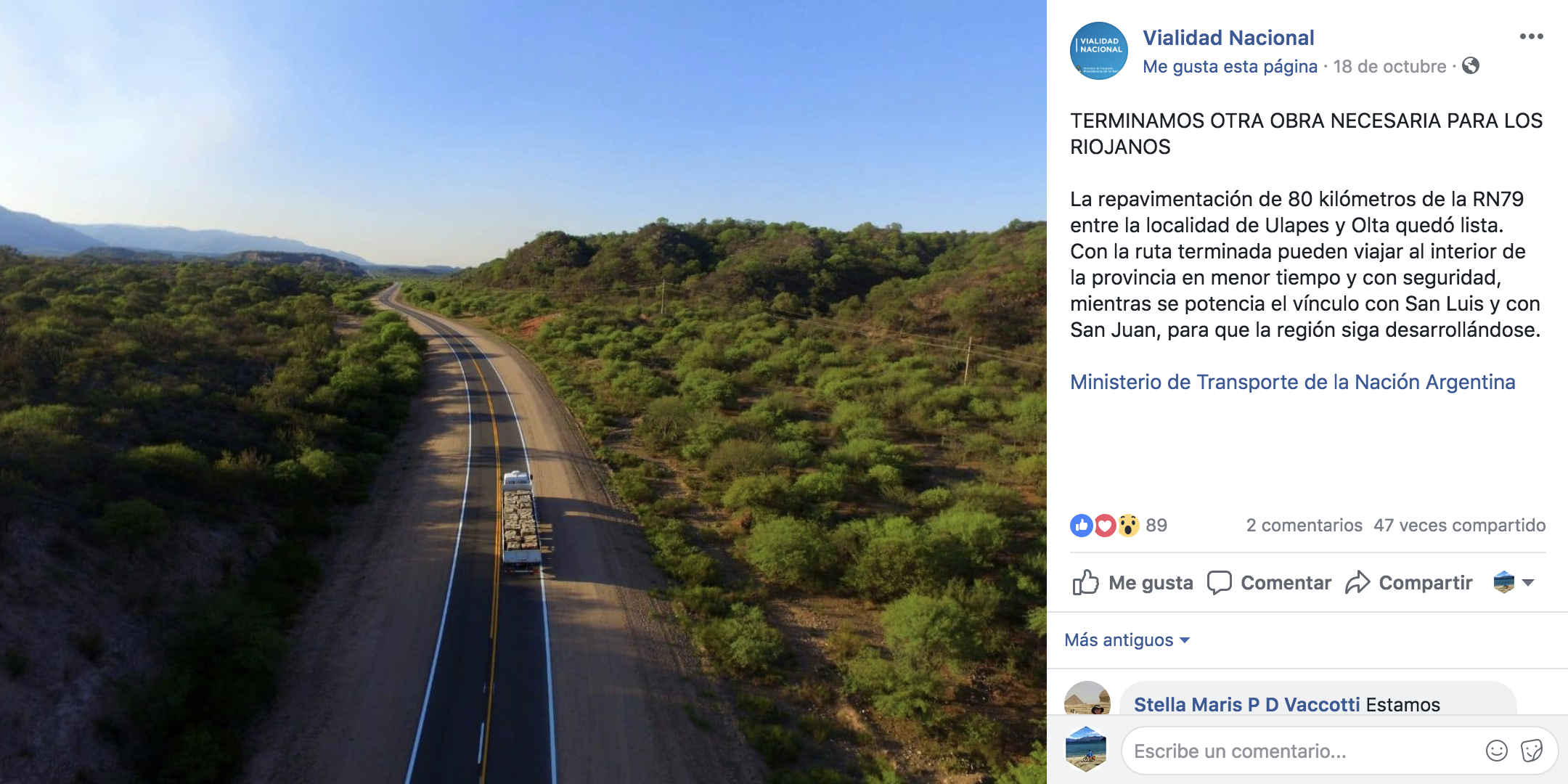This screenshot has height=784, width=1568.
Task: Click the 2 comentarios count
Action: click(x=1304, y=526)
